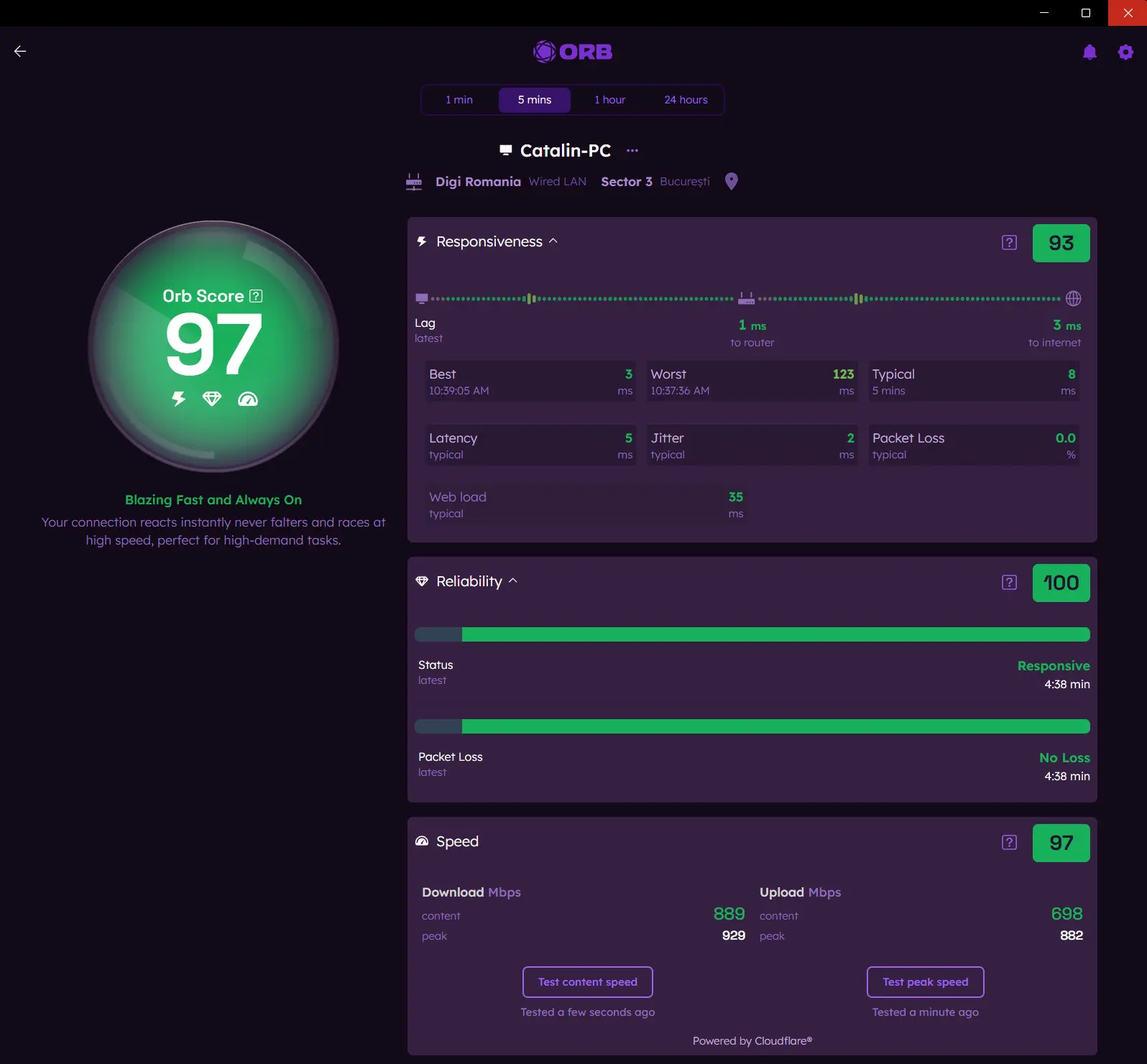
Task: Click Reliability diamond icon
Action: tap(422, 581)
